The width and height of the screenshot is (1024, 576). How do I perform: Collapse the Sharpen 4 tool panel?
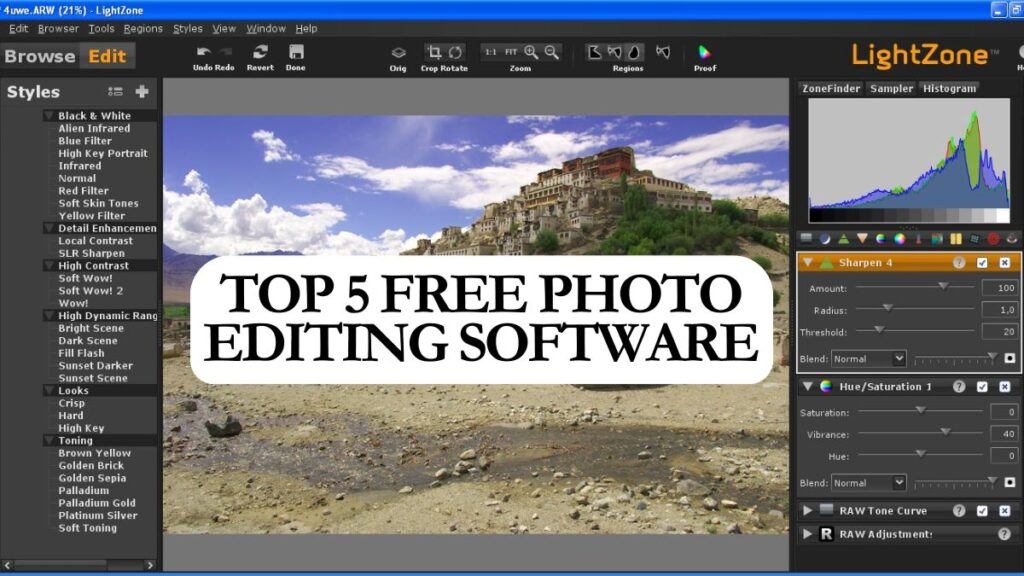(x=808, y=263)
